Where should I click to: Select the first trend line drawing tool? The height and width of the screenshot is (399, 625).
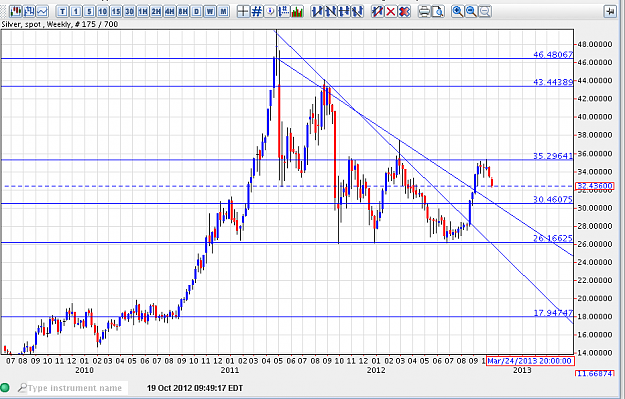pos(317,12)
